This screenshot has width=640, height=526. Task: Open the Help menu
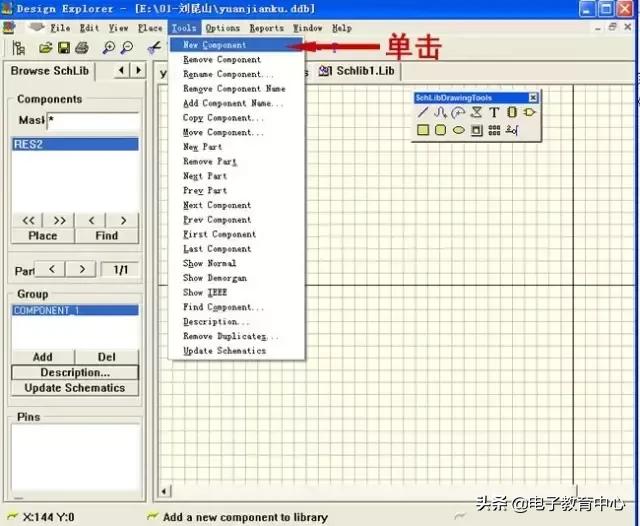(342, 28)
